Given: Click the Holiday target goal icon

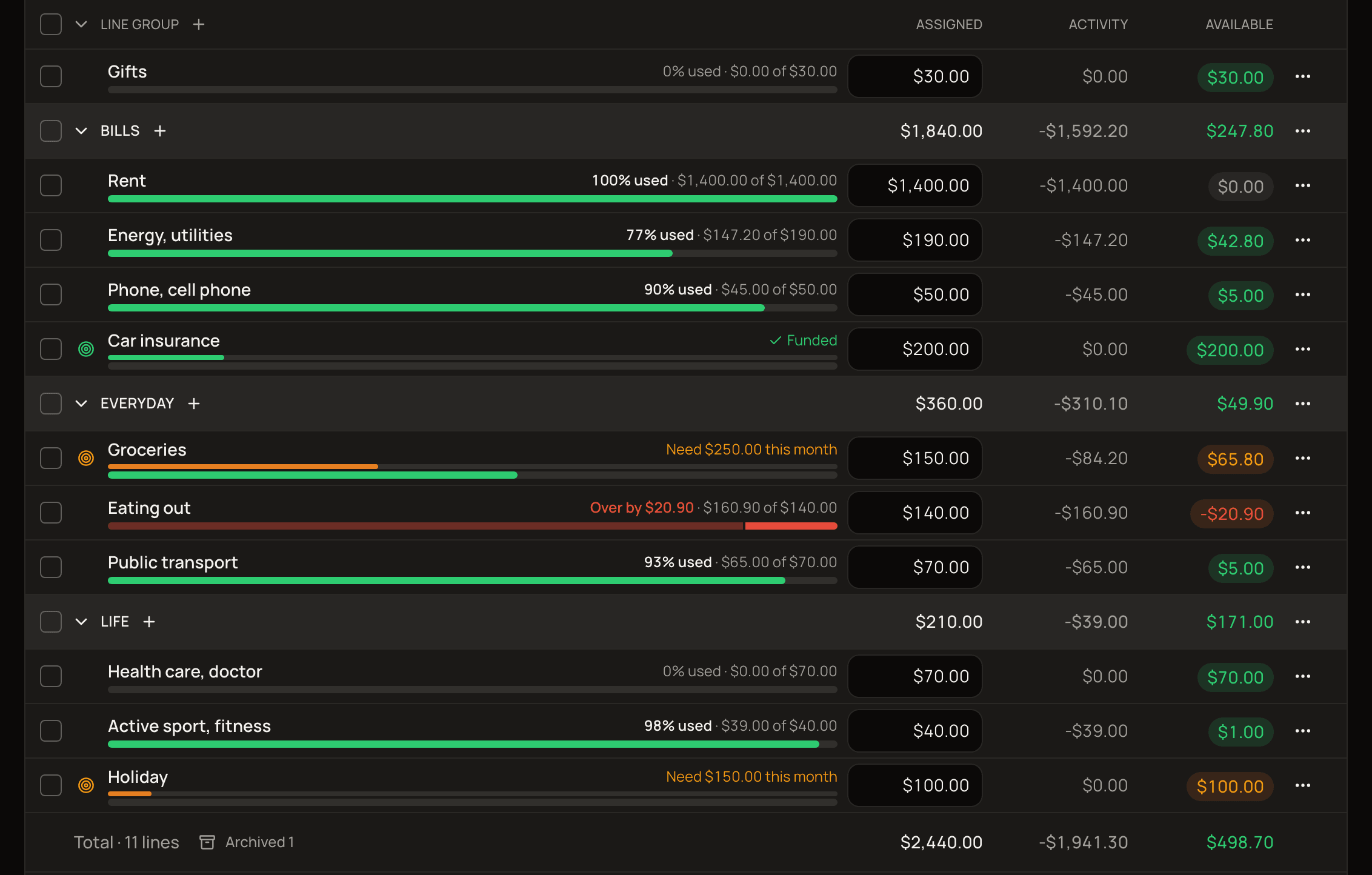Looking at the screenshot, I should (86, 785).
